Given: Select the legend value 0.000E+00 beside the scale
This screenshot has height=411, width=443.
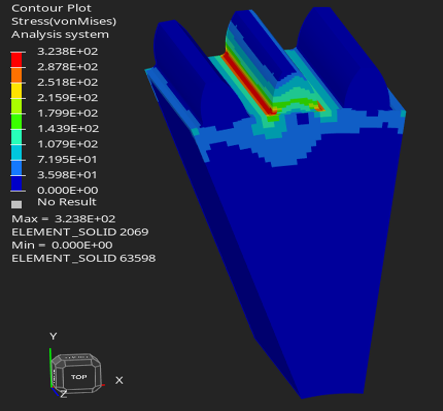Looking at the screenshot, I should tap(67, 190).
